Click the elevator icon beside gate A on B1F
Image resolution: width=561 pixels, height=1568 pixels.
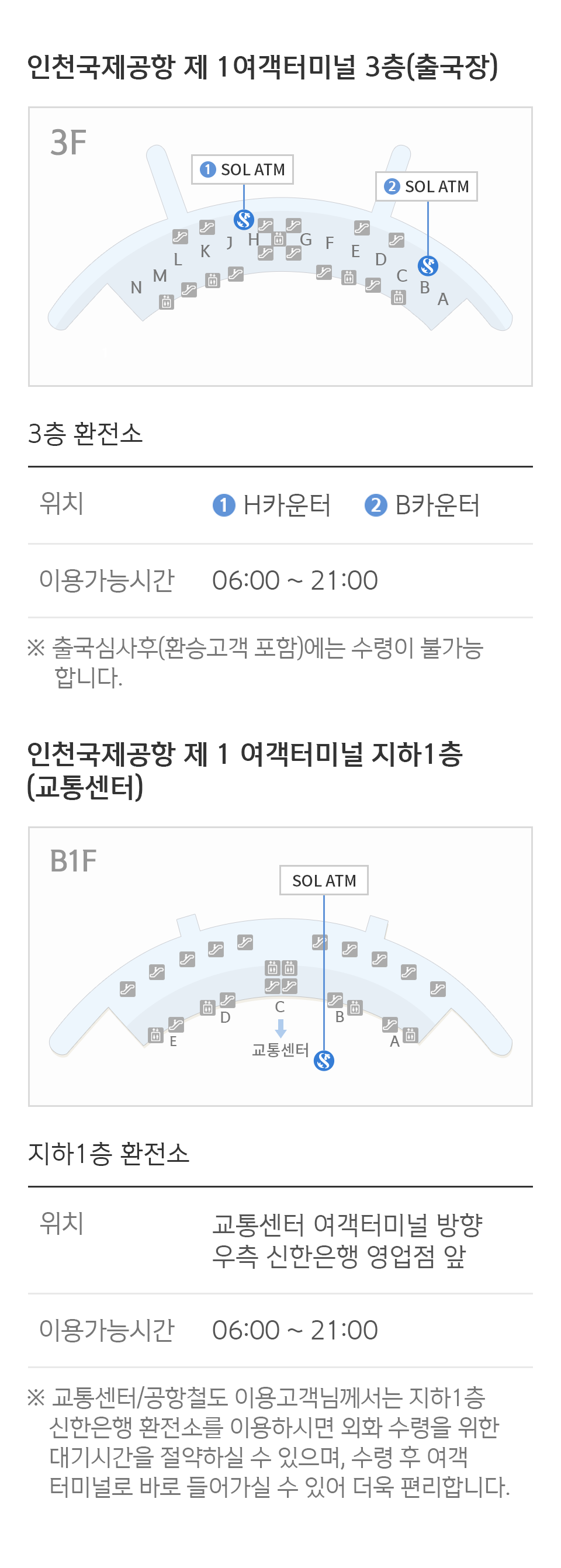(411, 1035)
